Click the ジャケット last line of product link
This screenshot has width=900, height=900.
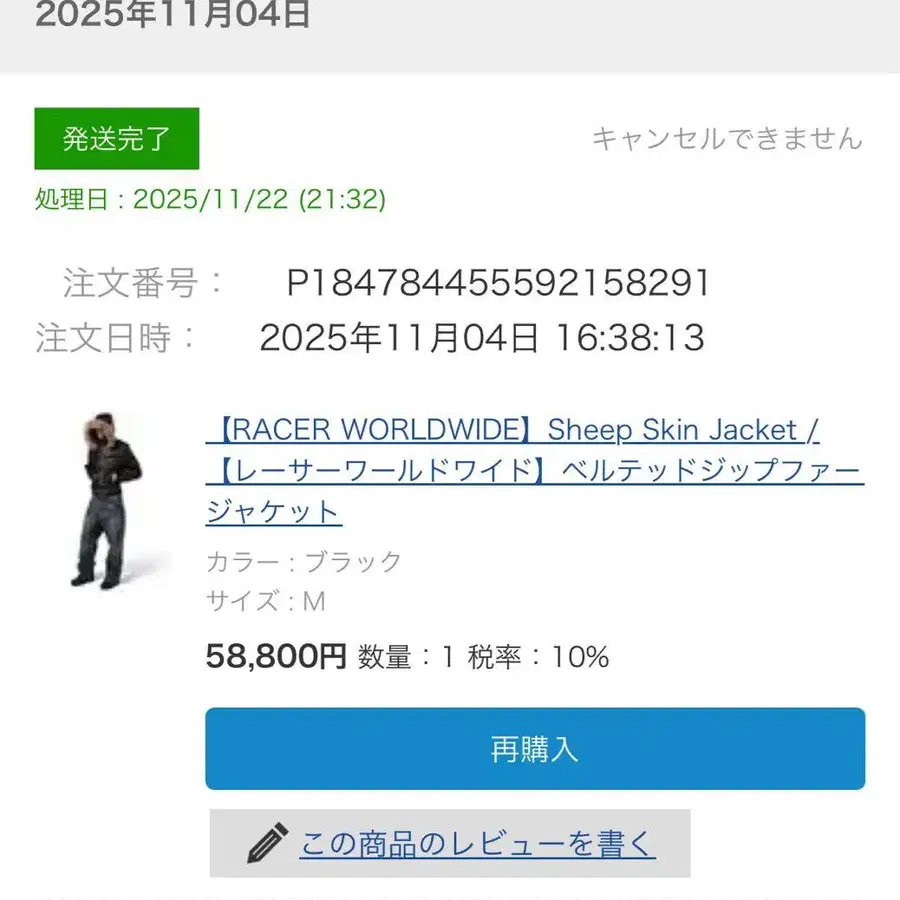(x=274, y=511)
